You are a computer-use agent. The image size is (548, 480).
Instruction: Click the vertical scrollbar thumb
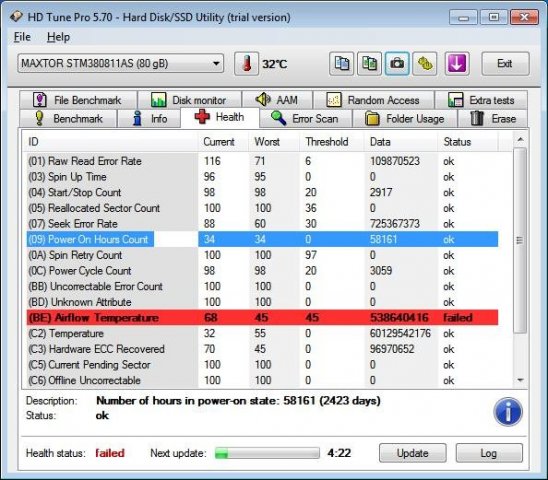[520, 240]
